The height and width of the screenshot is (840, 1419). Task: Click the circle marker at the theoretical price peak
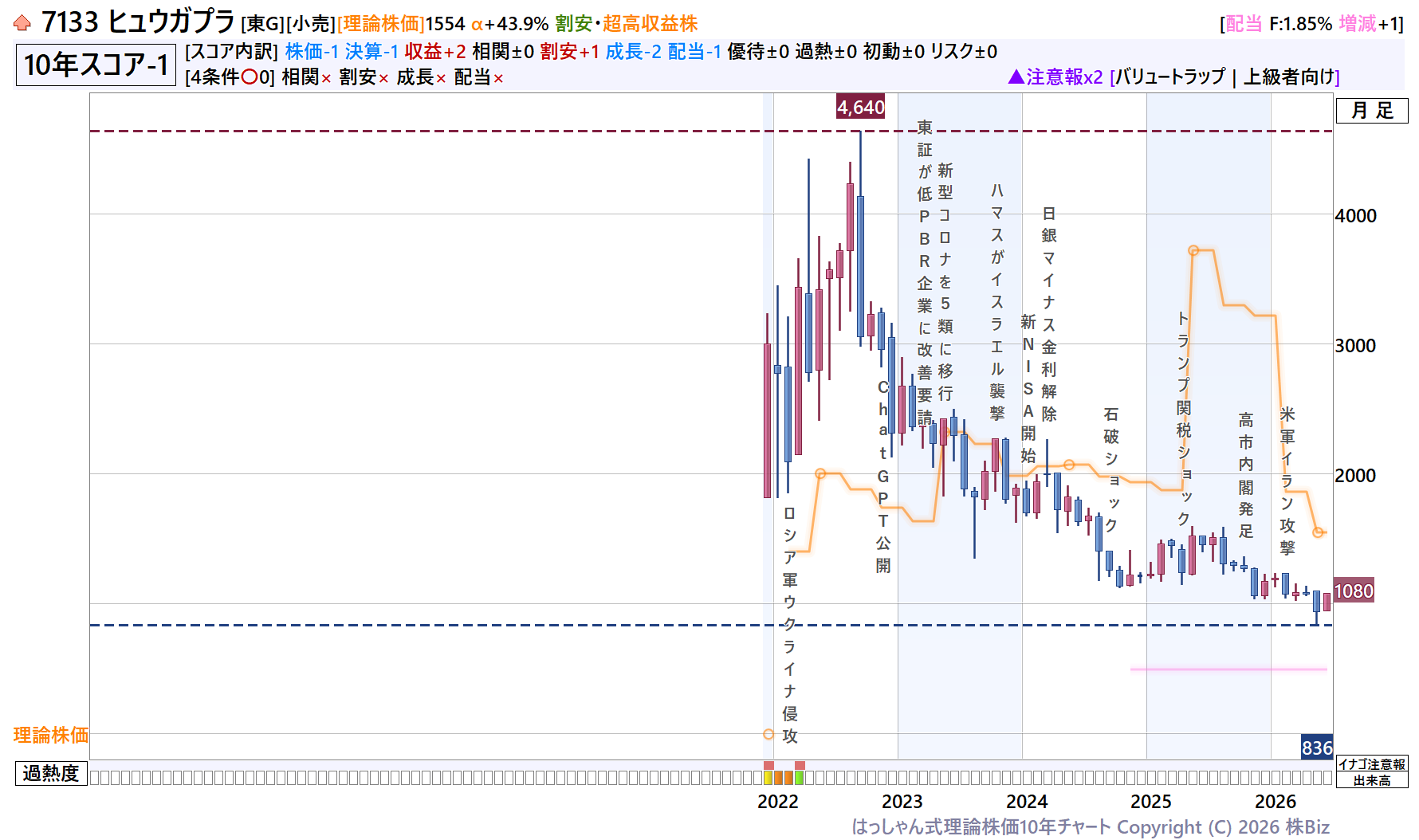click(x=1193, y=250)
